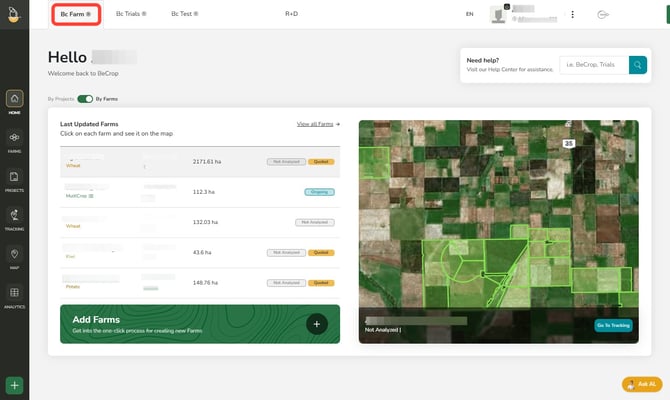Viewport: 670px width, 400px height.
Task: Click the By Projects label
Action: point(61,99)
